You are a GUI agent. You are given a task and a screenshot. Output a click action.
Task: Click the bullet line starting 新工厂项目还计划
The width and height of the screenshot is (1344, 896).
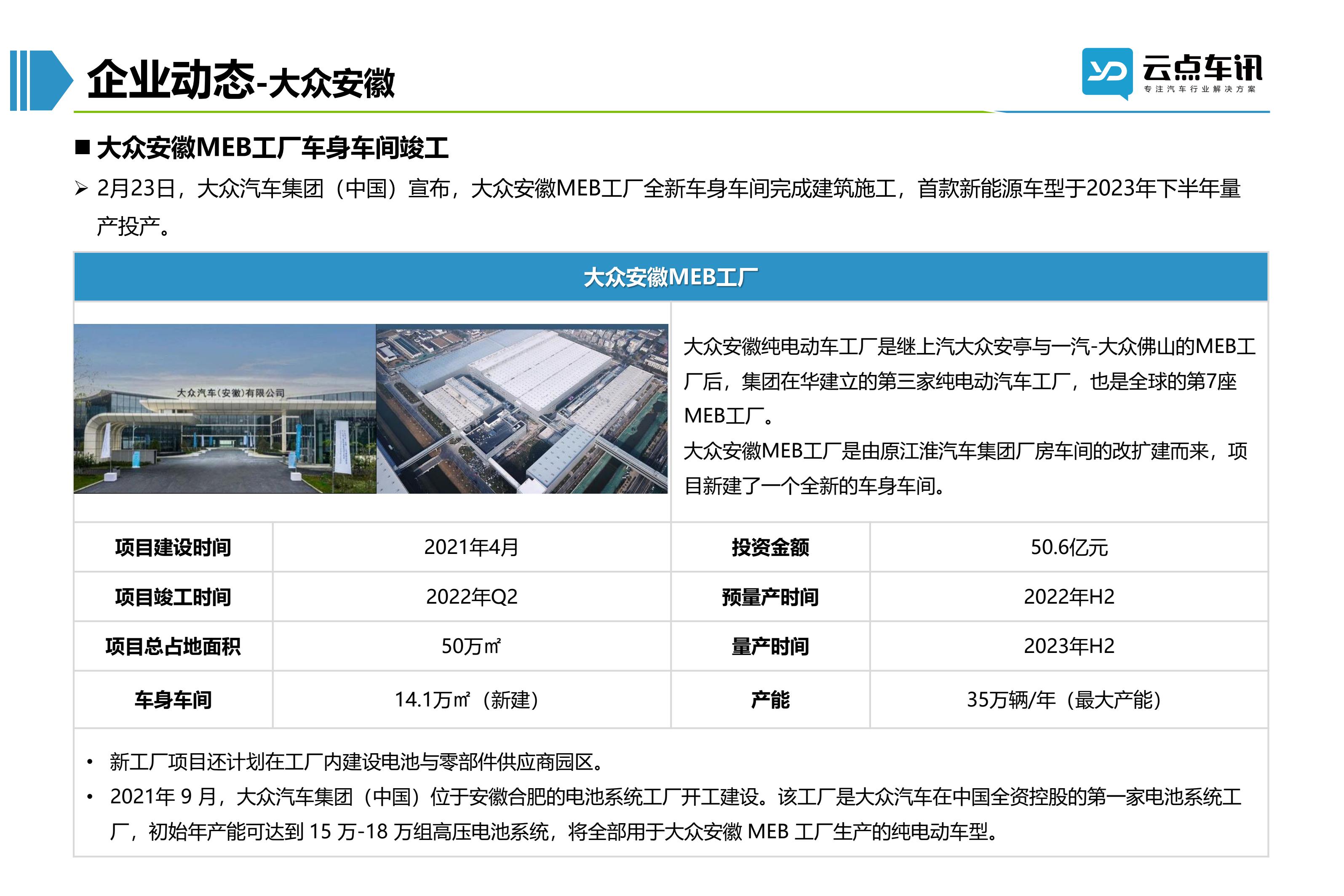point(357,762)
